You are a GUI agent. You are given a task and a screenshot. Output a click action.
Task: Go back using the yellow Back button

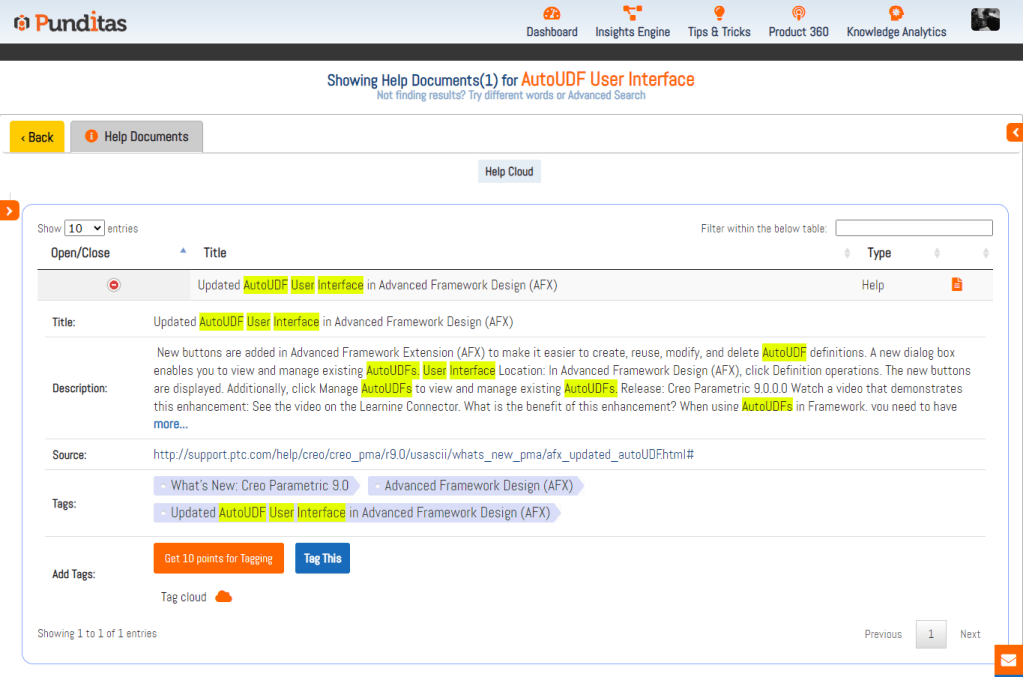[37, 137]
